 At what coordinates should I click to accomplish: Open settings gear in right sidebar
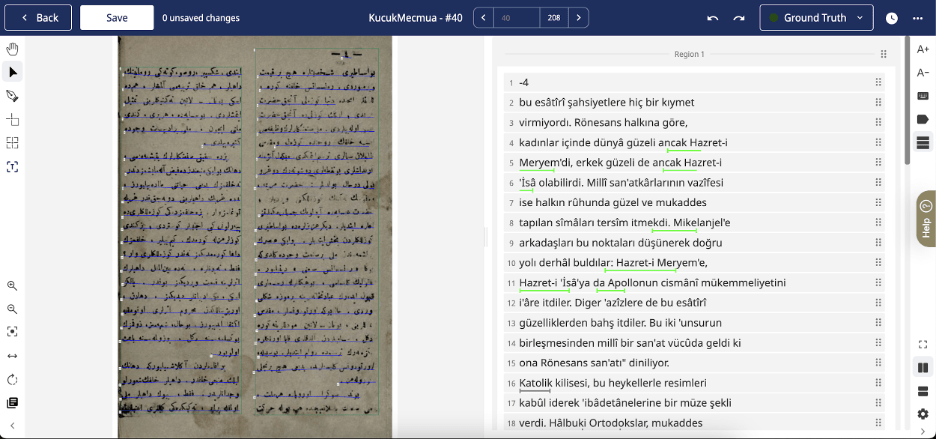point(922,414)
